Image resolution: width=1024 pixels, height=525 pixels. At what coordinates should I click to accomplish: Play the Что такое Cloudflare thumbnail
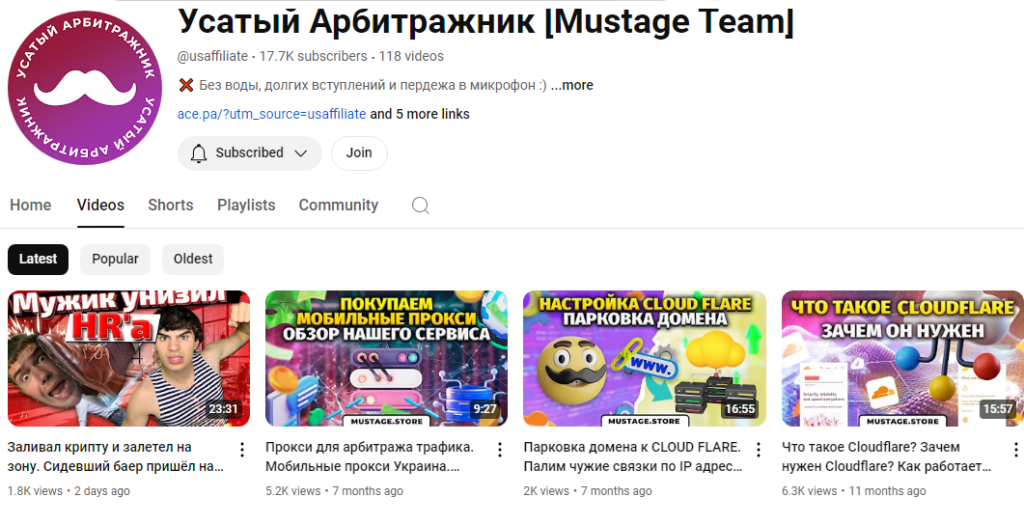pos(903,358)
